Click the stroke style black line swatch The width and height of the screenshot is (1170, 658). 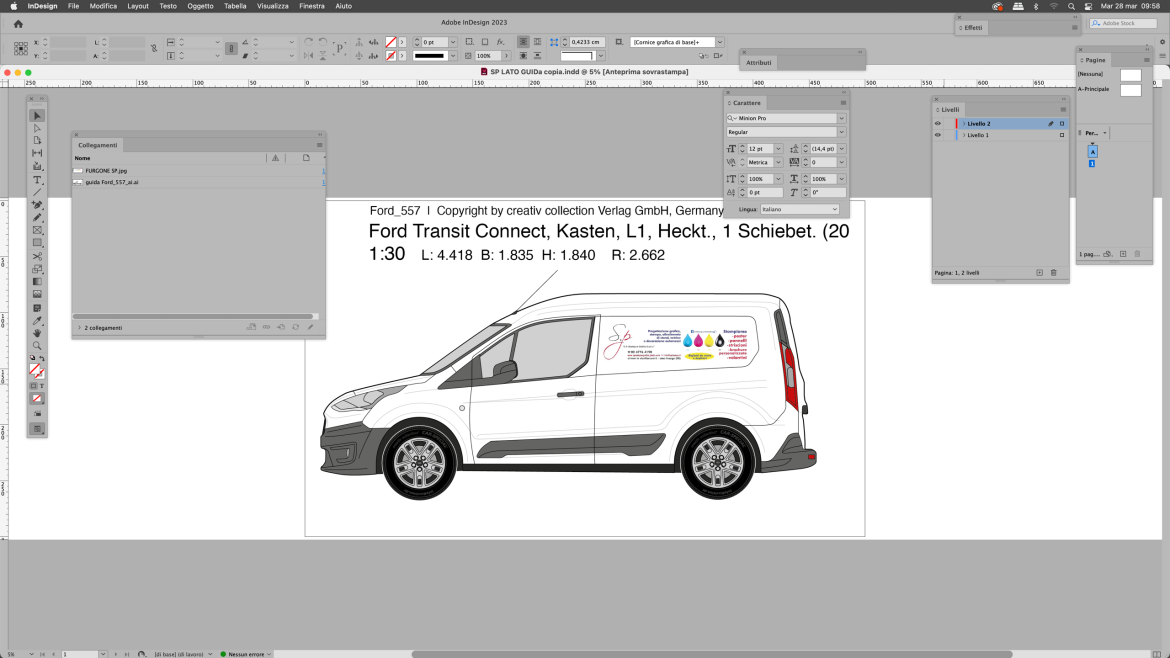(430, 56)
